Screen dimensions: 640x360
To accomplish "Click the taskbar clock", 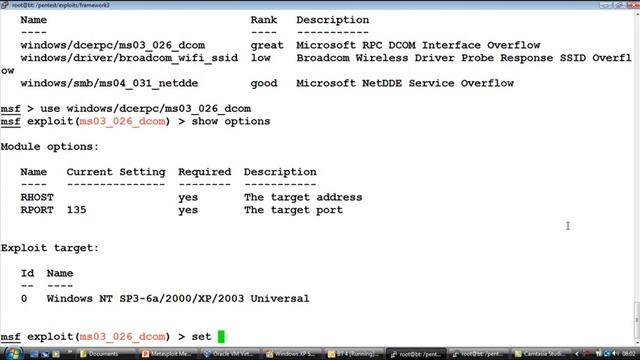I will [629, 354].
